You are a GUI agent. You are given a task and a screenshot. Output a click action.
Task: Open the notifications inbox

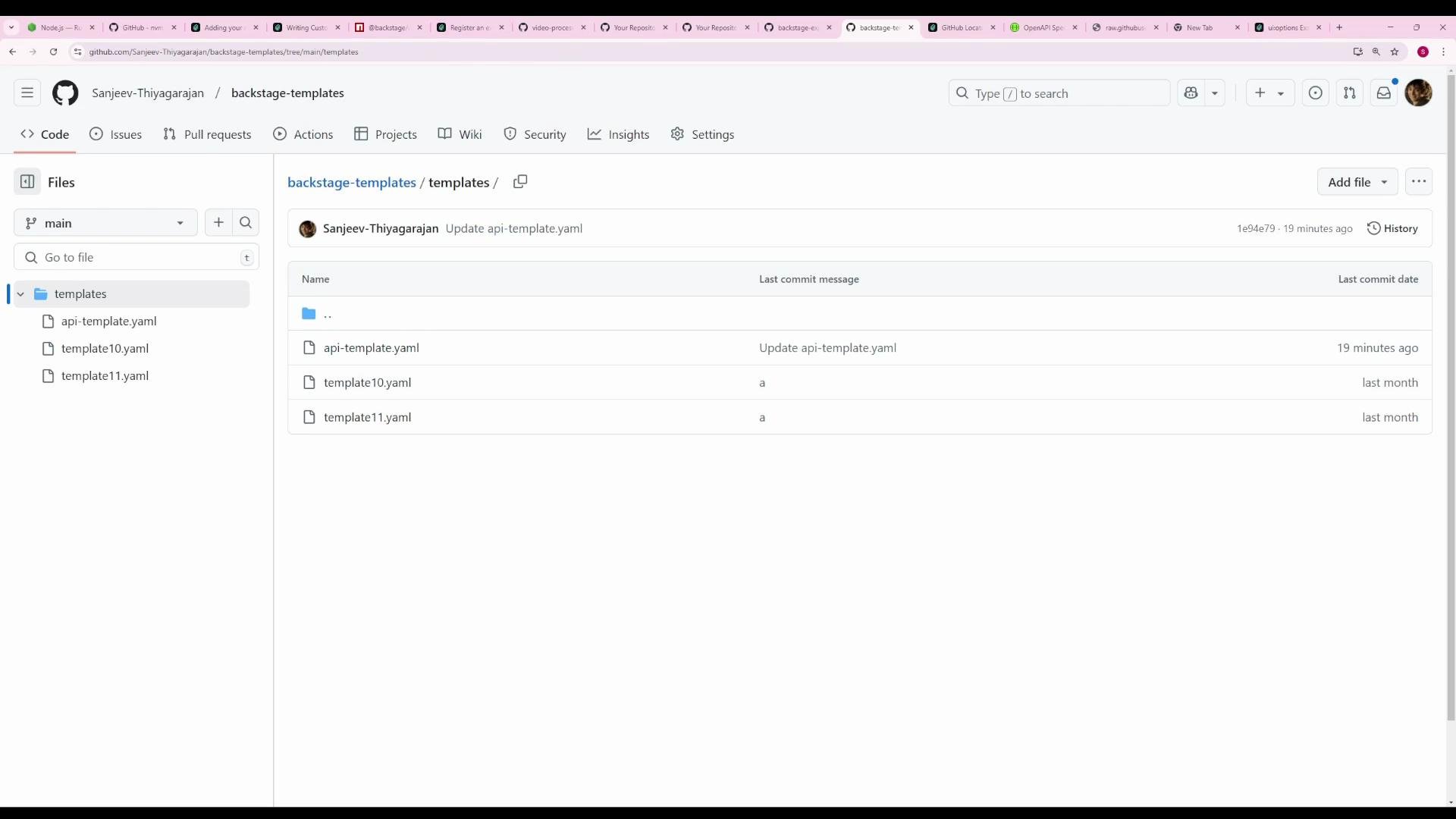pos(1384,93)
